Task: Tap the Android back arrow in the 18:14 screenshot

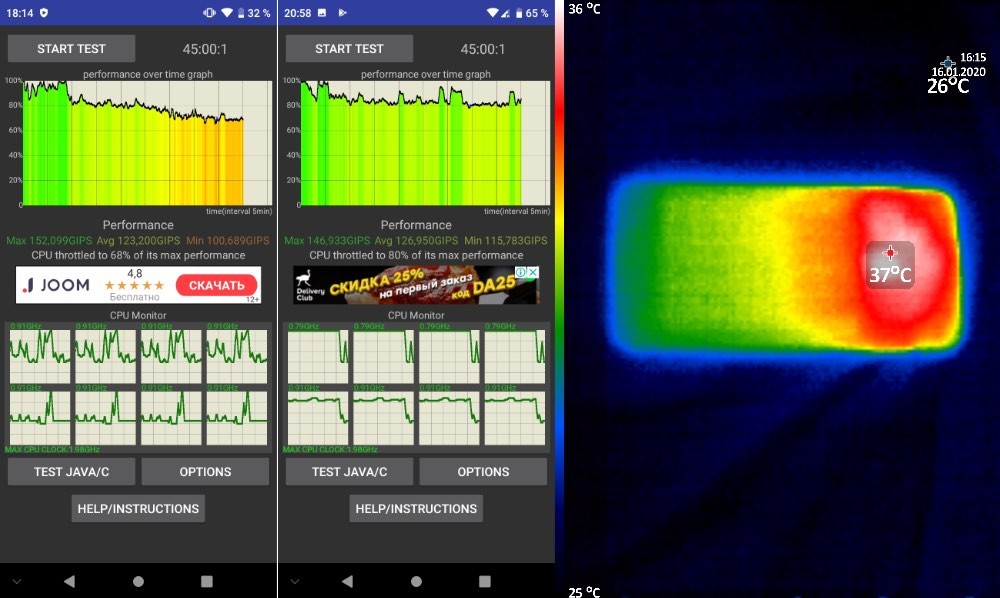Action: click(69, 581)
